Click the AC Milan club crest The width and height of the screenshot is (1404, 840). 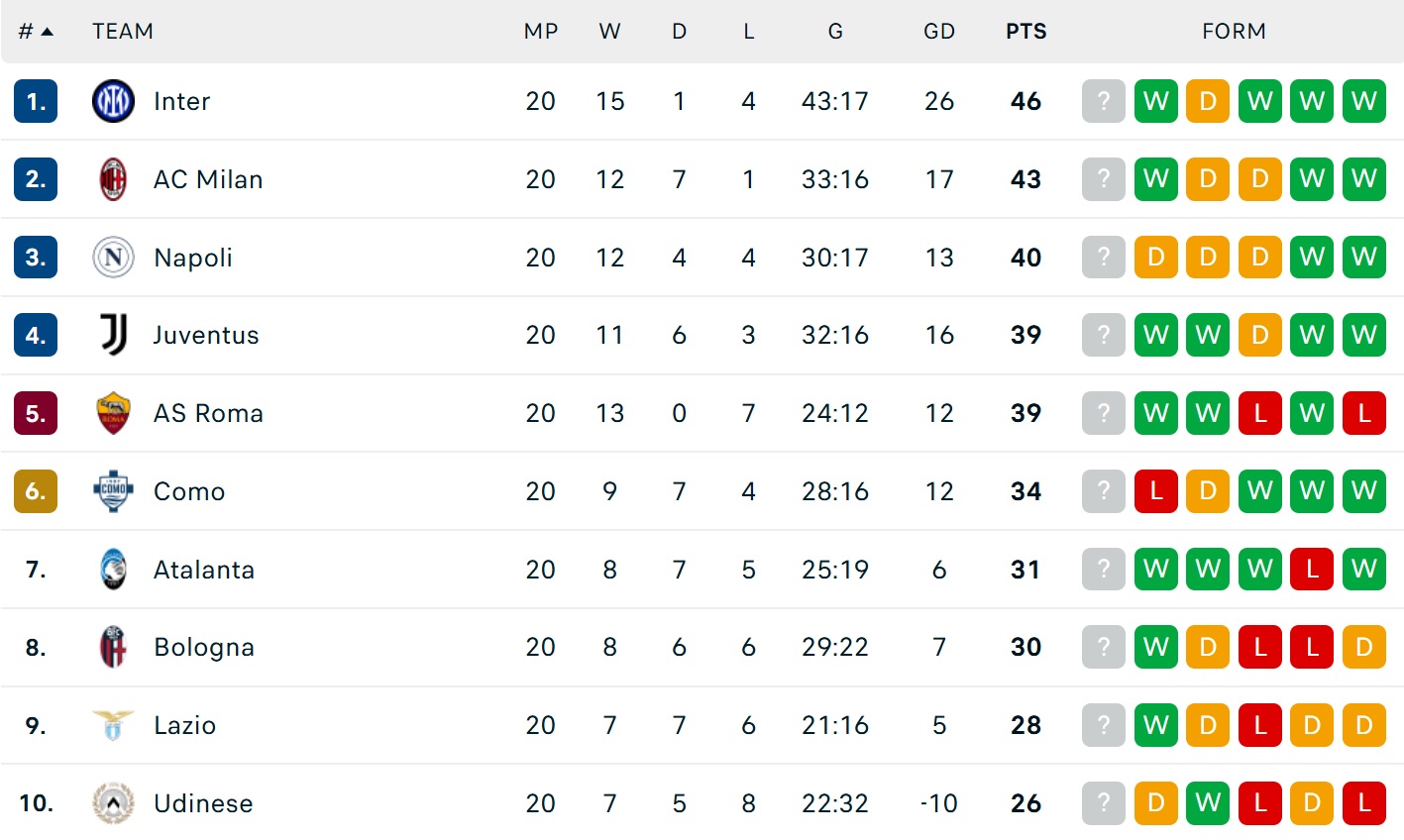(113, 179)
